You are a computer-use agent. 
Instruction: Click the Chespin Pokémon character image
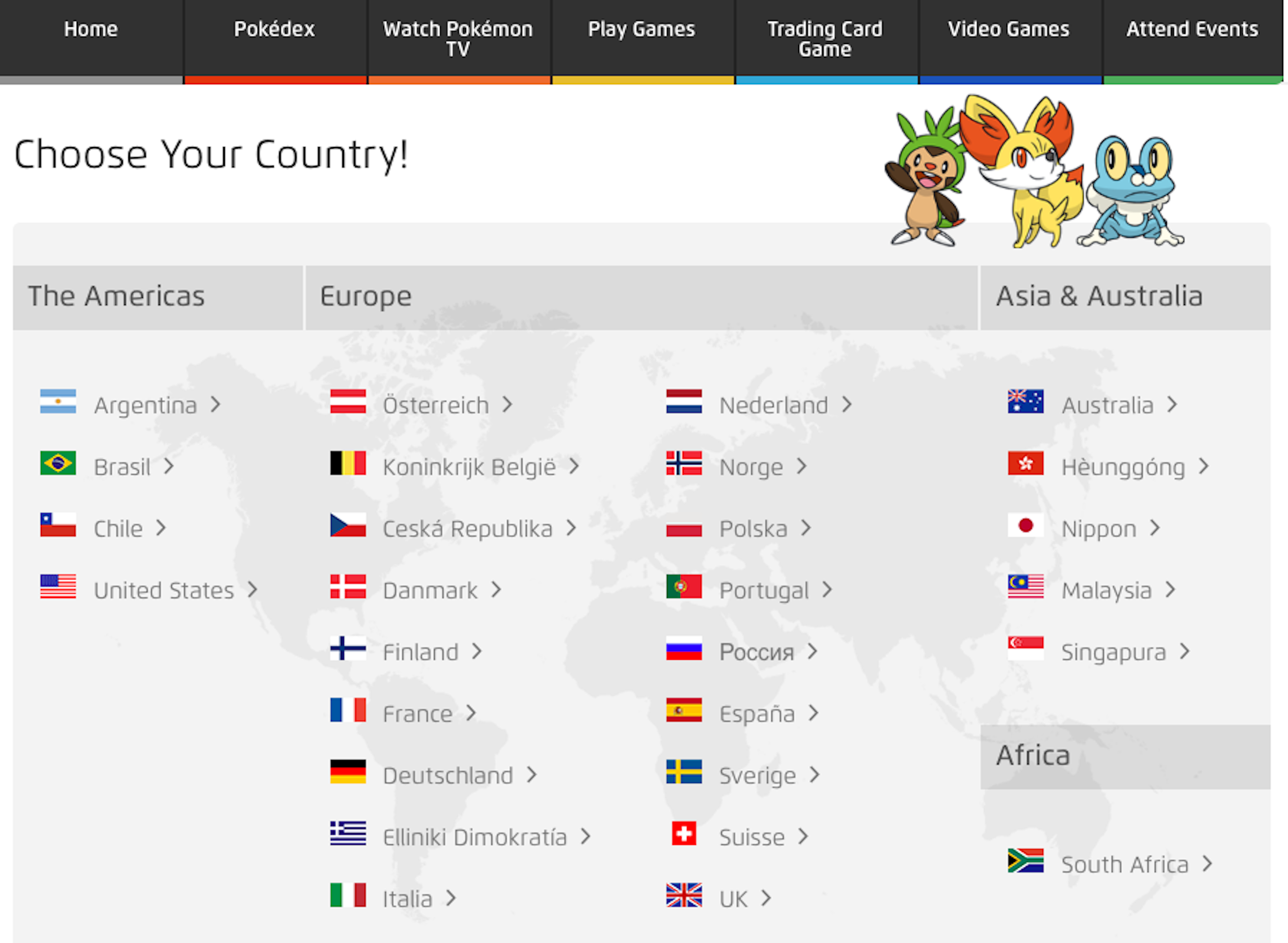click(x=925, y=177)
